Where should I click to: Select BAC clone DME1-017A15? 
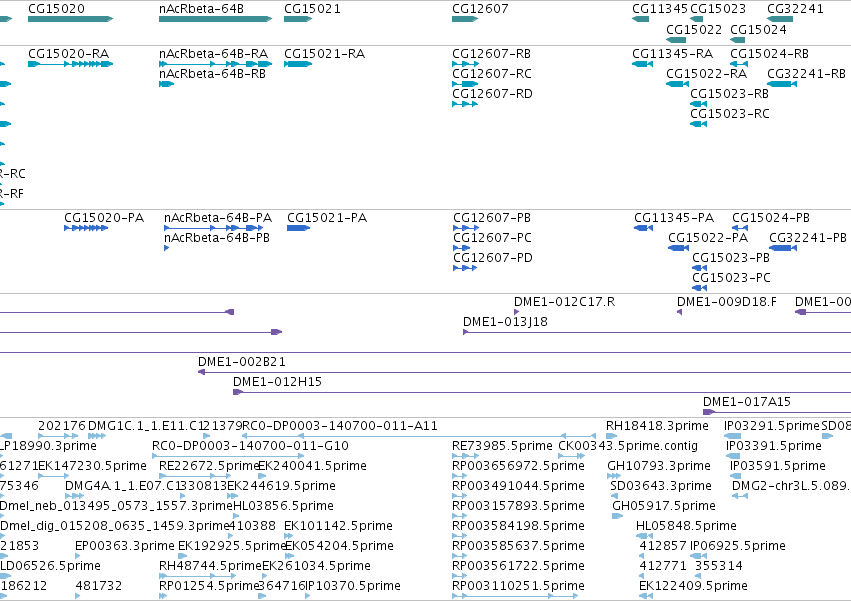click(x=777, y=413)
